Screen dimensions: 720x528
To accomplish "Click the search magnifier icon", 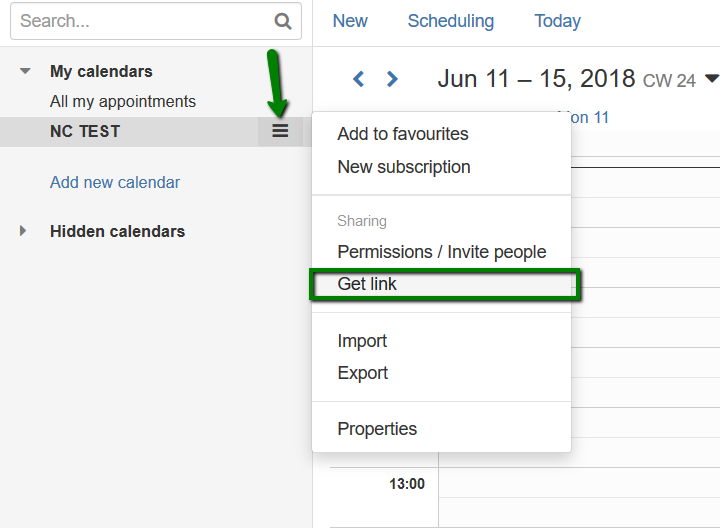I will 282,21.
